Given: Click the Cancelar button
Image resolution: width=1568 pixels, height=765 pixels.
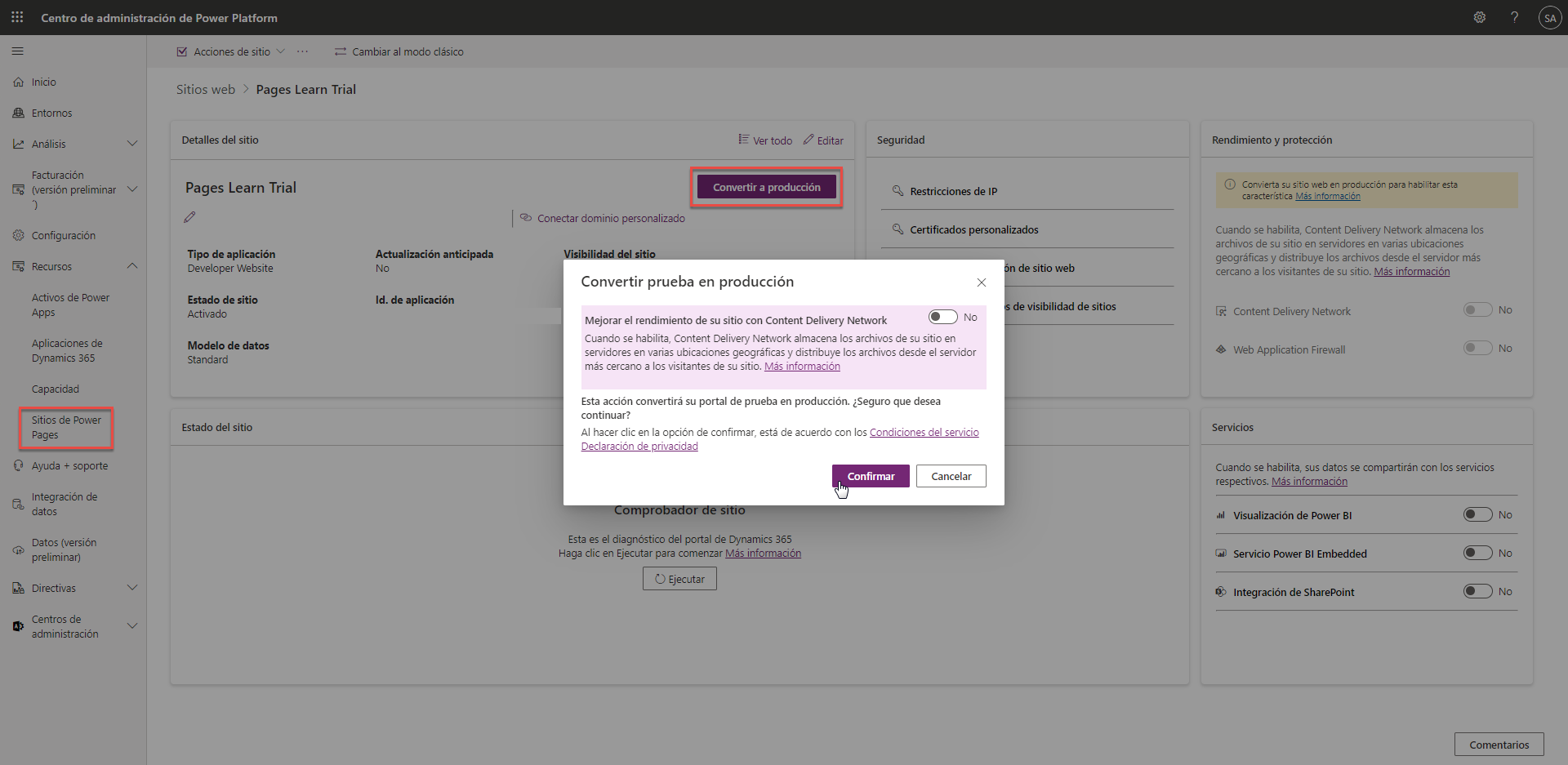Looking at the screenshot, I should pos(951,476).
